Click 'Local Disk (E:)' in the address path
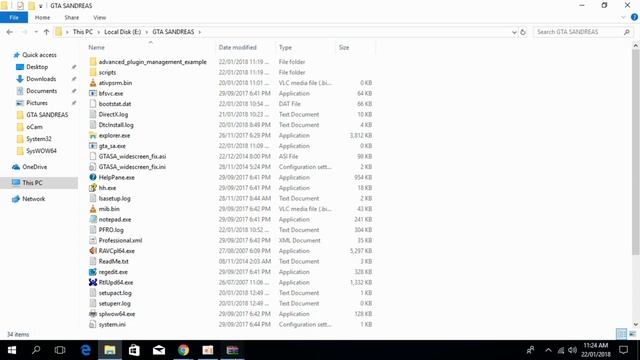This screenshot has width=640, height=360. pos(122,32)
